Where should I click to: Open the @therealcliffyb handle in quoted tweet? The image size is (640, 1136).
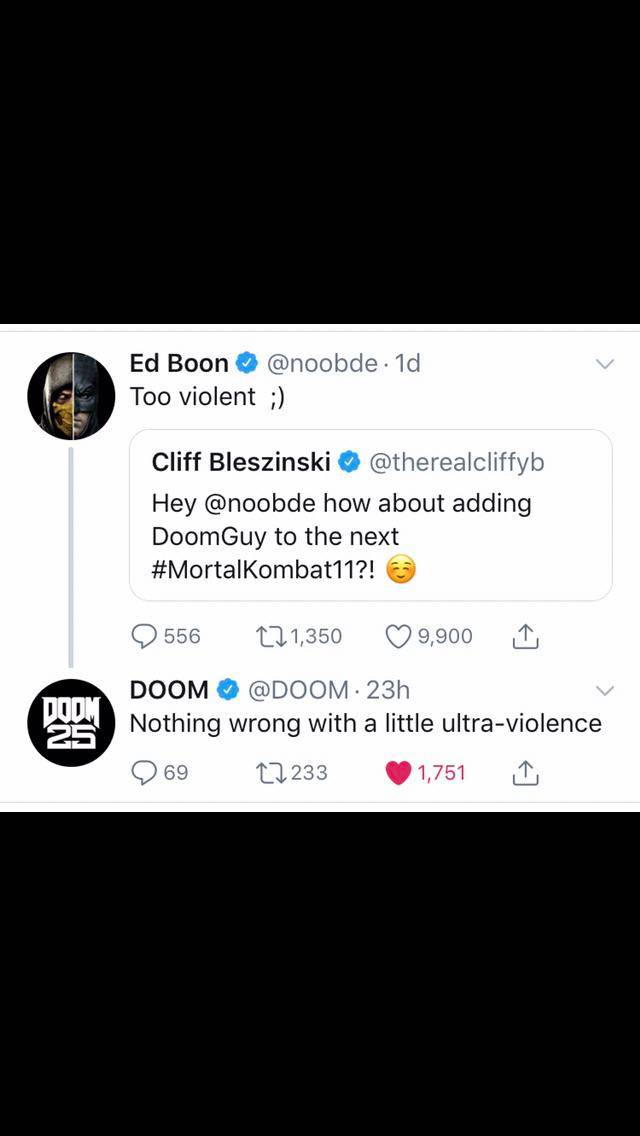coord(457,462)
